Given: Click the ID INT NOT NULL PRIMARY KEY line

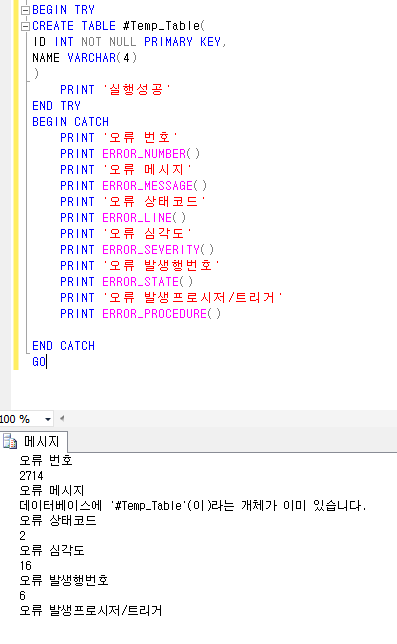Looking at the screenshot, I should pos(129,42).
